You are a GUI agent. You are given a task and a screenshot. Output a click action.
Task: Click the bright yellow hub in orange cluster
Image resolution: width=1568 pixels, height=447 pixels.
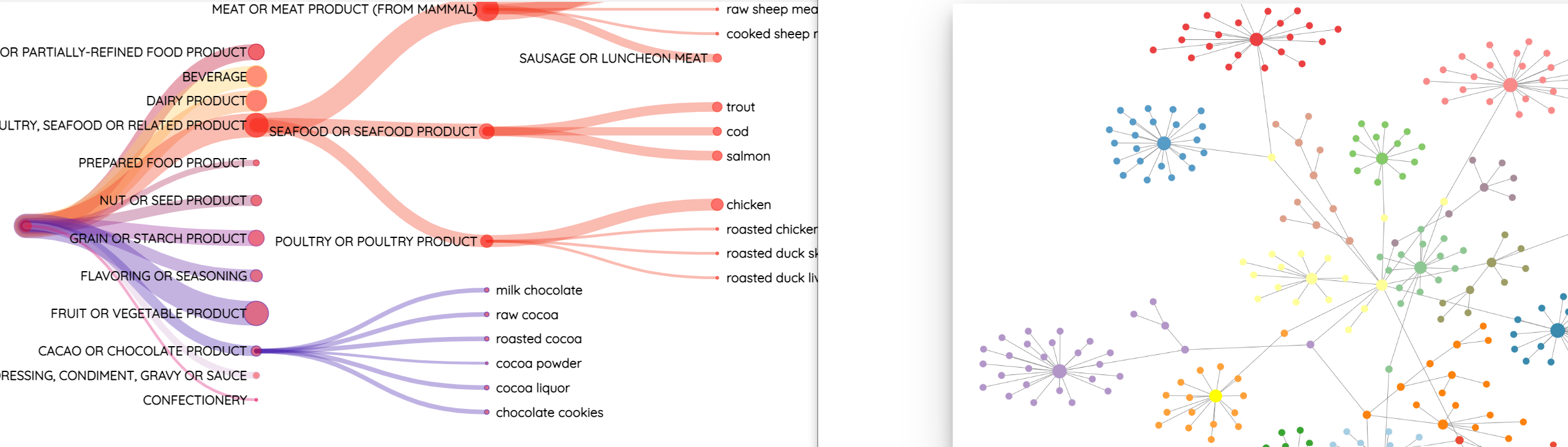(1215, 396)
